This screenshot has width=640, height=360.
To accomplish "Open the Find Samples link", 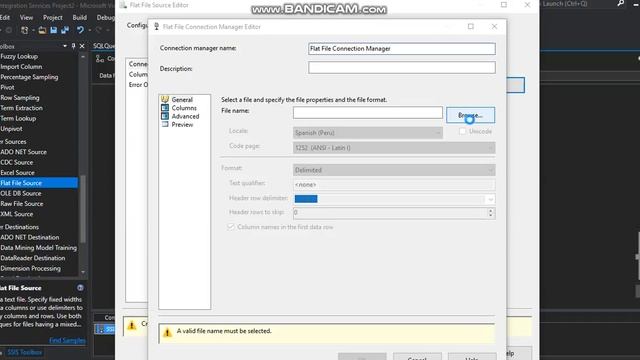I will tap(67, 340).
